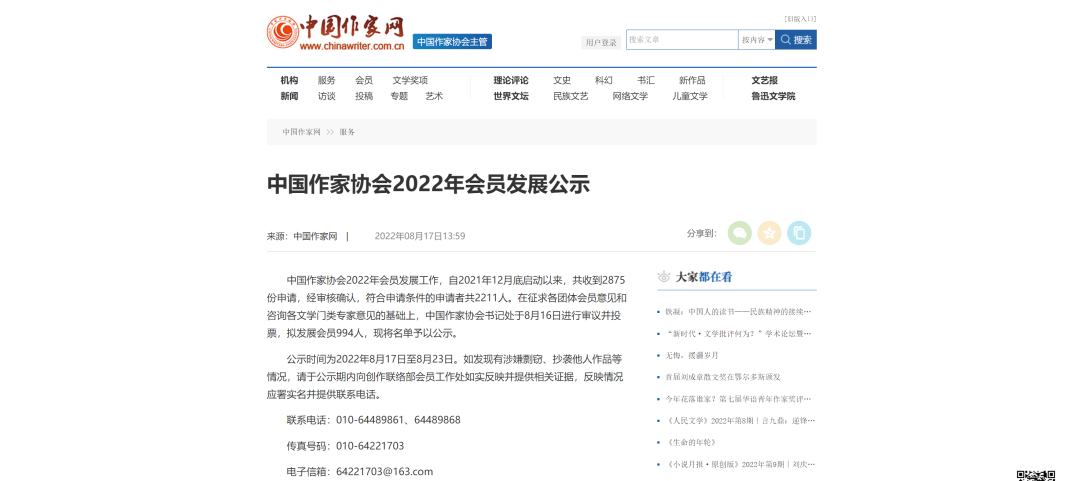1080x481 pixels.
Task: Open the 铁凝：中国人的读书 sidebar article
Action: pos(738,311)
